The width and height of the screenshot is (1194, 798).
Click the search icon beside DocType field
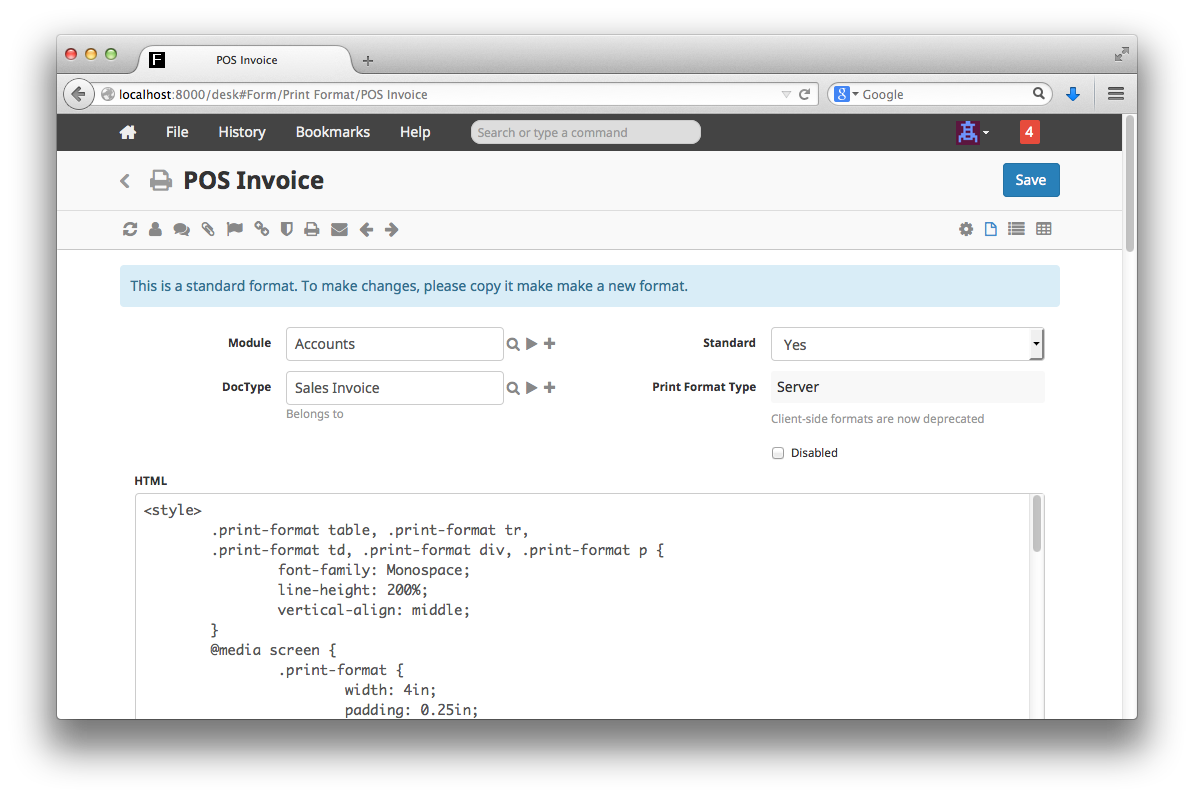point(513,388)
